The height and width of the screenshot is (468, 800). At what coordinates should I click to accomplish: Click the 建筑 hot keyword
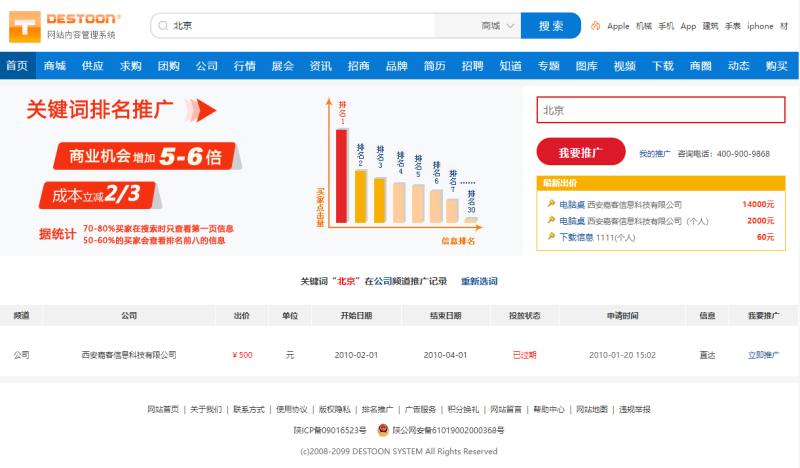pos(710,26)
